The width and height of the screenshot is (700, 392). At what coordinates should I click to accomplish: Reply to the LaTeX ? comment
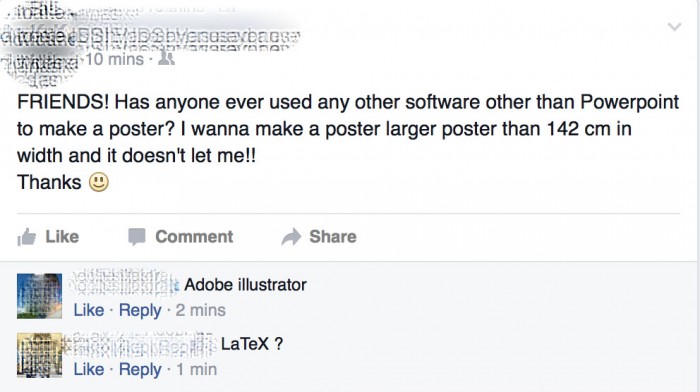(140, 370)
